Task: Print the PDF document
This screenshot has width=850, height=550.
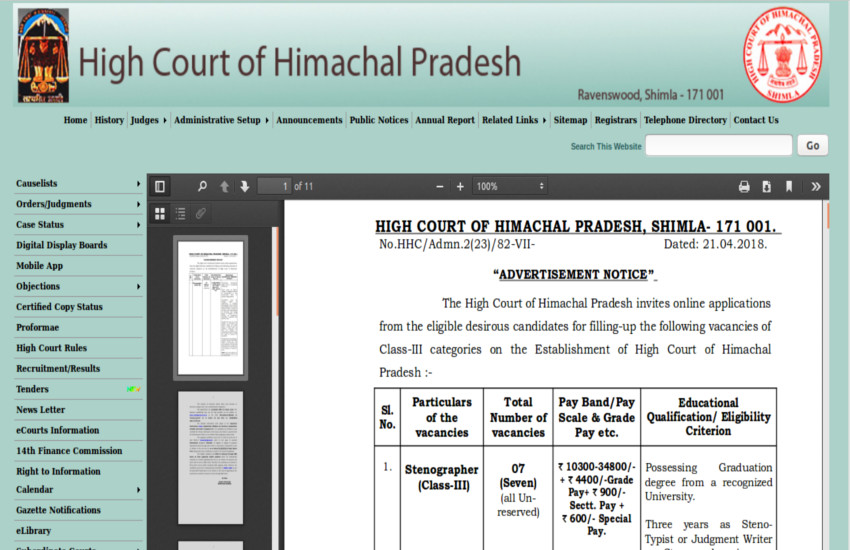Action: tap(744, 186)
